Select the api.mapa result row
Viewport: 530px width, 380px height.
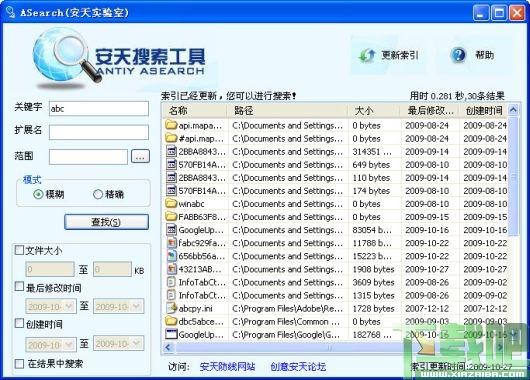[337, 125]
